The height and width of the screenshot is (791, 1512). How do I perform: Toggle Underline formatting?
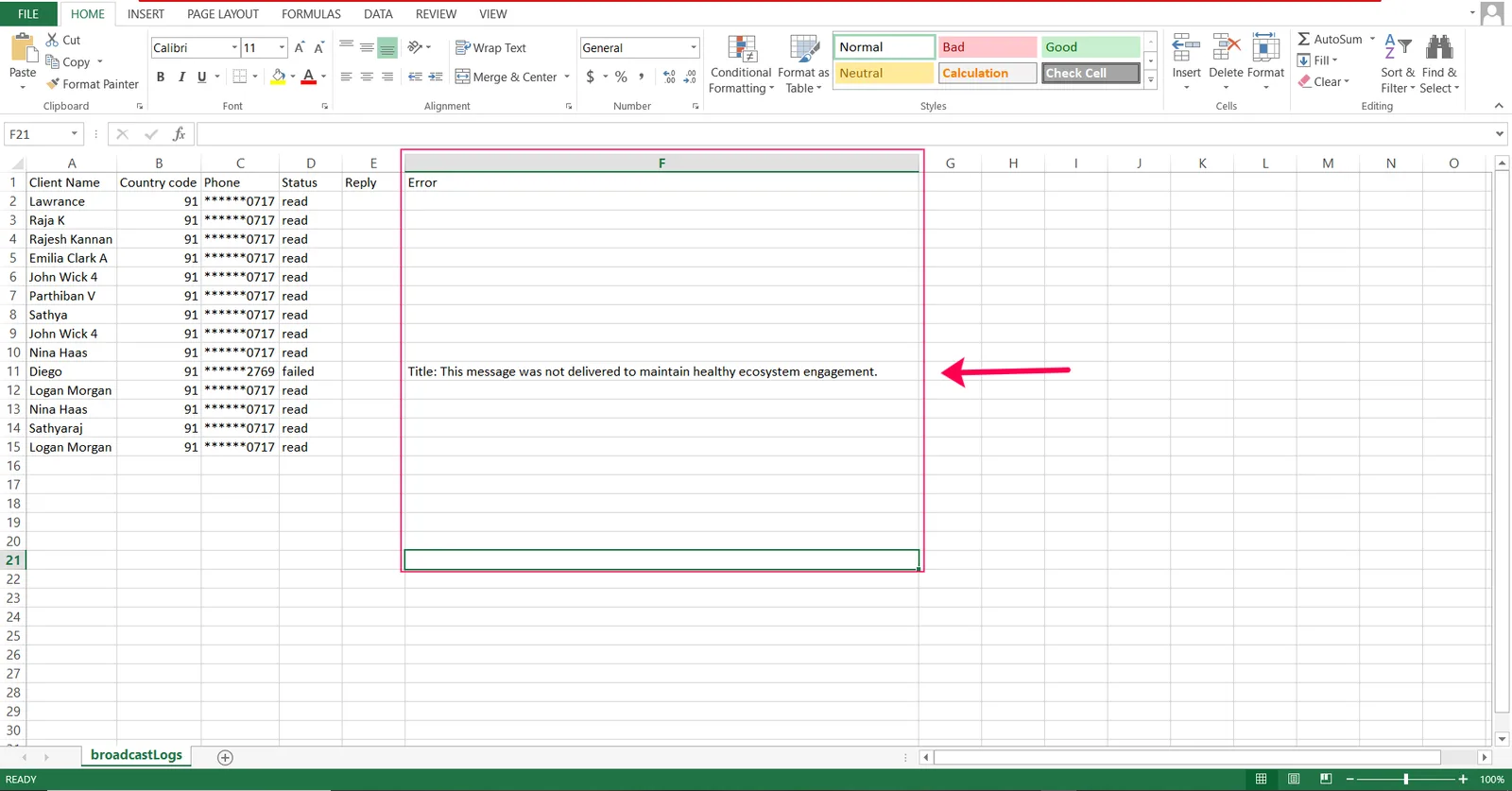click(x=201, y=77)
